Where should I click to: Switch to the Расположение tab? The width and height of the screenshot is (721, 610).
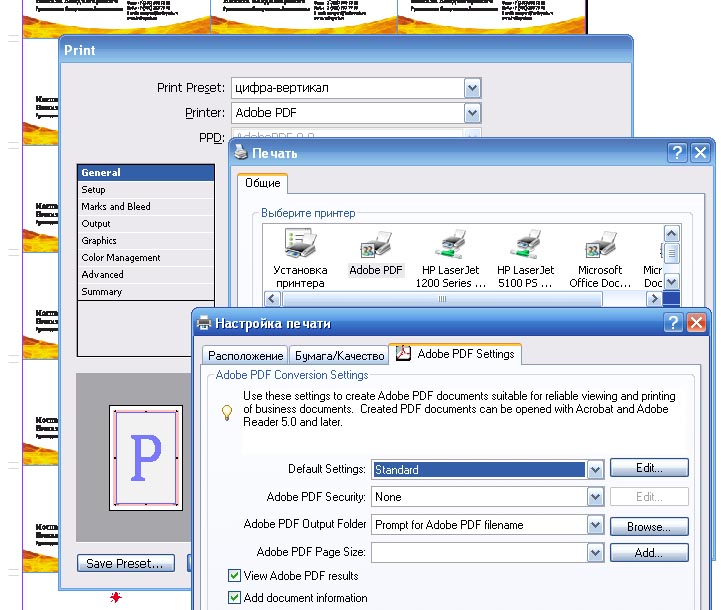click(x=245, y=356)
